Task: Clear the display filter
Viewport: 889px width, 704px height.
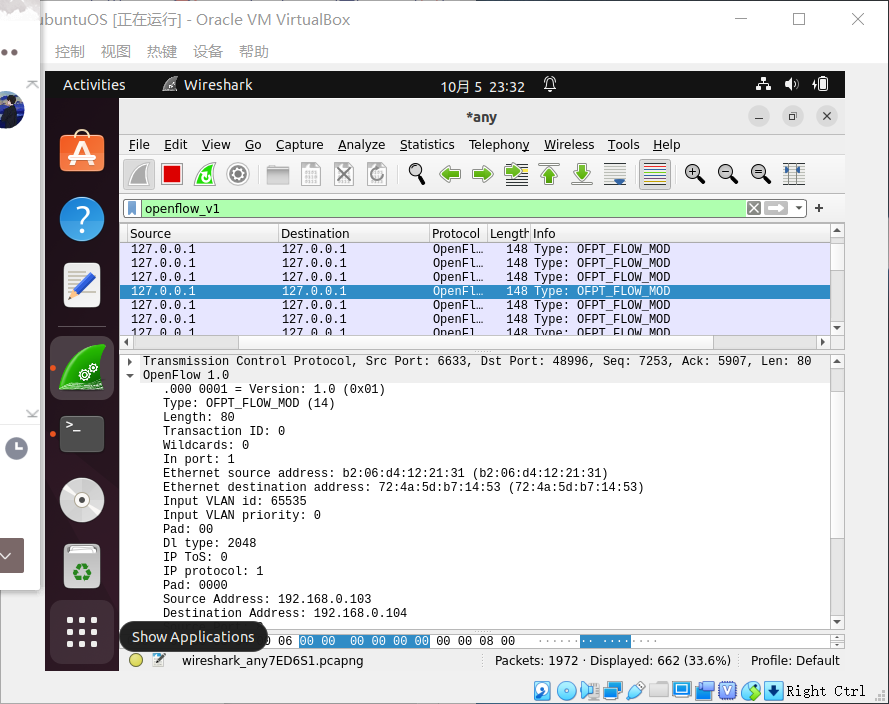Action: (x=753, y=209)
